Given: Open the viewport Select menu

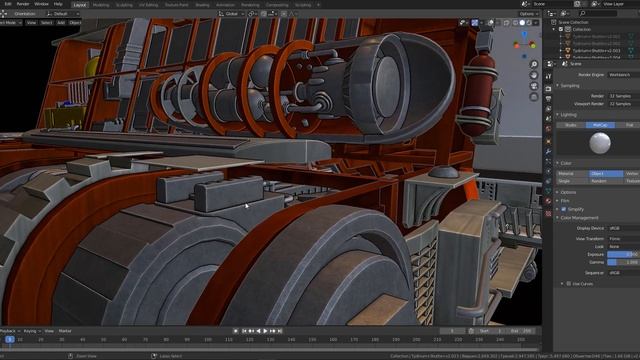Looking at the screenshot, I should [x=46, y=22].
